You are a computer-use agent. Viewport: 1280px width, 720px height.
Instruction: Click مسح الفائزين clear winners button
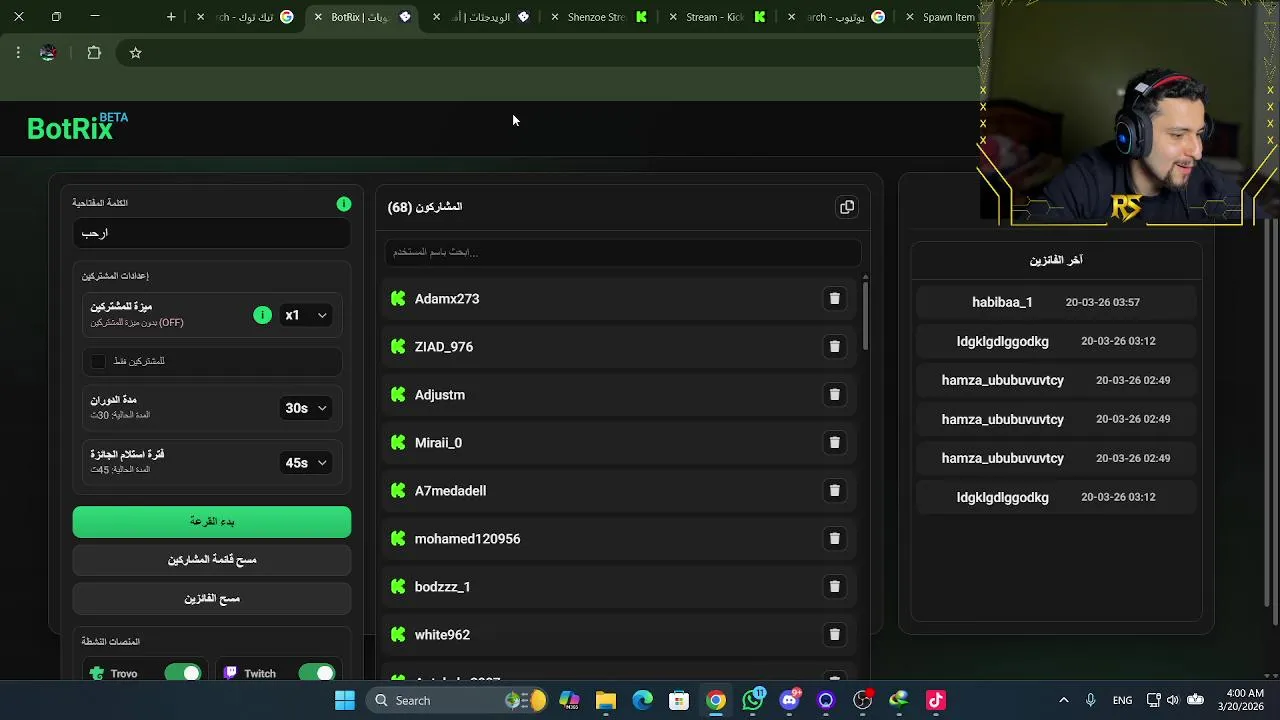coord(212,599)
